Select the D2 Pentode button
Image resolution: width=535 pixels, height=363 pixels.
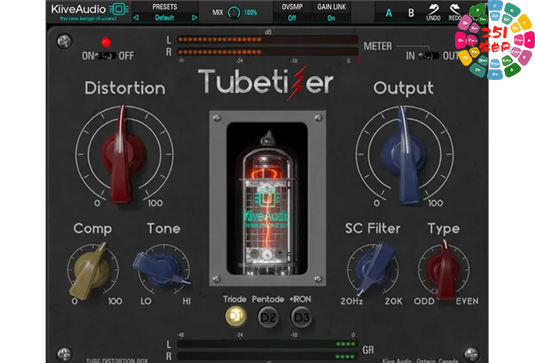pos(268,317)
